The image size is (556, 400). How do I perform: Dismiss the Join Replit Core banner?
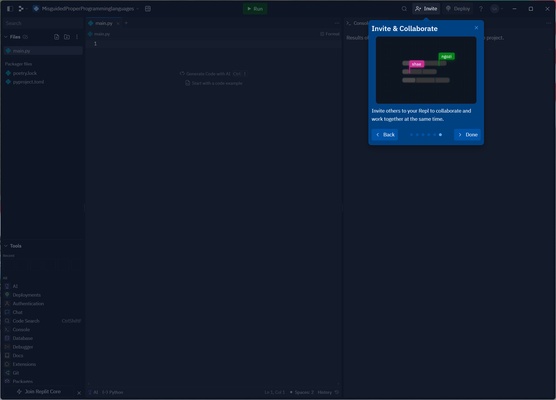click(x=79, y=393)
